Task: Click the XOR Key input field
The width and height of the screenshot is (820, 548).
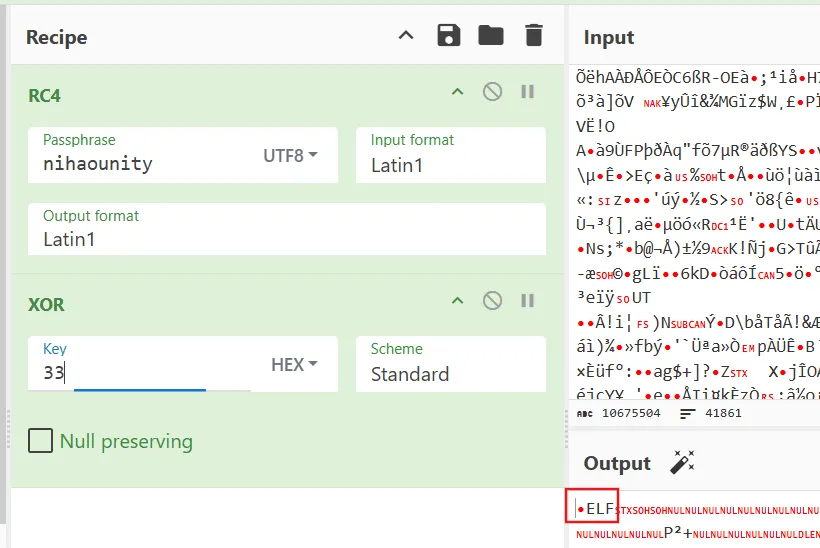Action: [x=145, y=373]
